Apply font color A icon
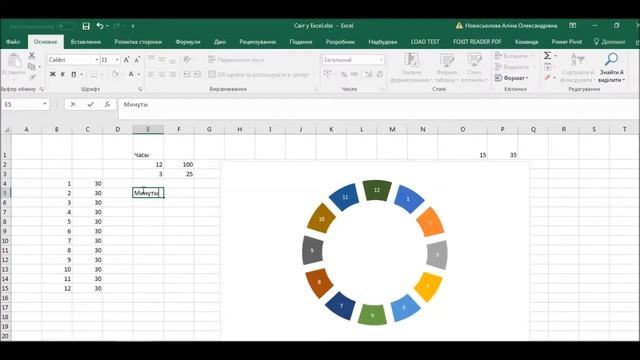640x360 pixels. pyautogui.click(x=131, y=74)
